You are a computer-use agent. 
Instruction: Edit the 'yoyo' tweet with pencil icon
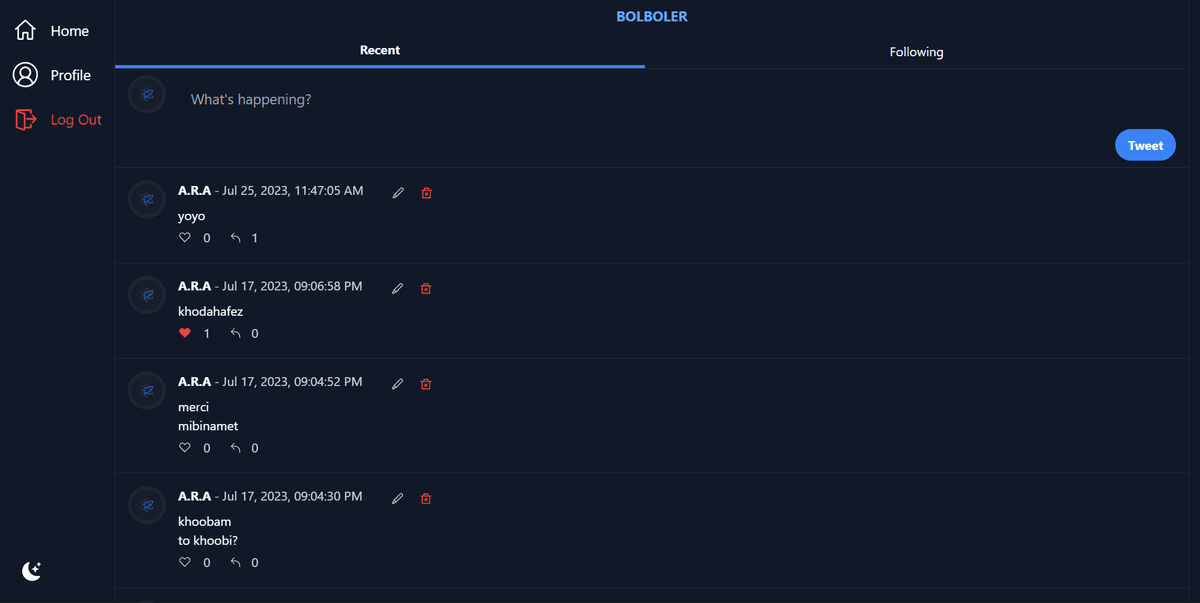point(398,193)
